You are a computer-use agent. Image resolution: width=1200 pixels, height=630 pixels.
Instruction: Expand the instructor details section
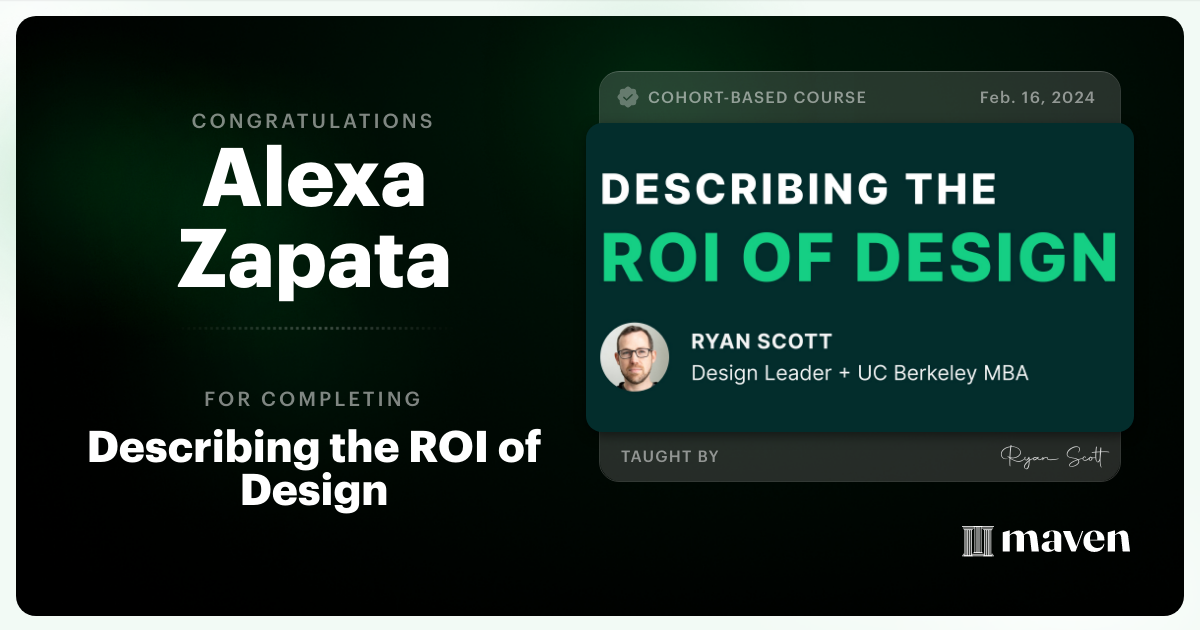860,356
